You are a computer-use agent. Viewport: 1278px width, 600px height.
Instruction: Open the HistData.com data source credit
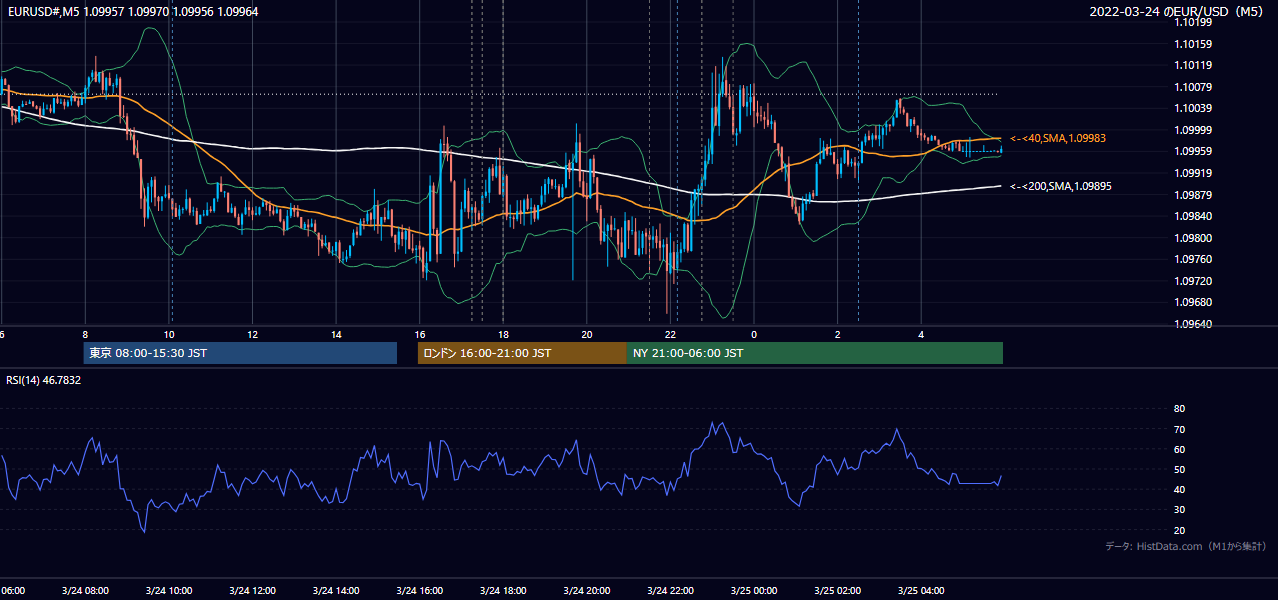point(1186,546)
